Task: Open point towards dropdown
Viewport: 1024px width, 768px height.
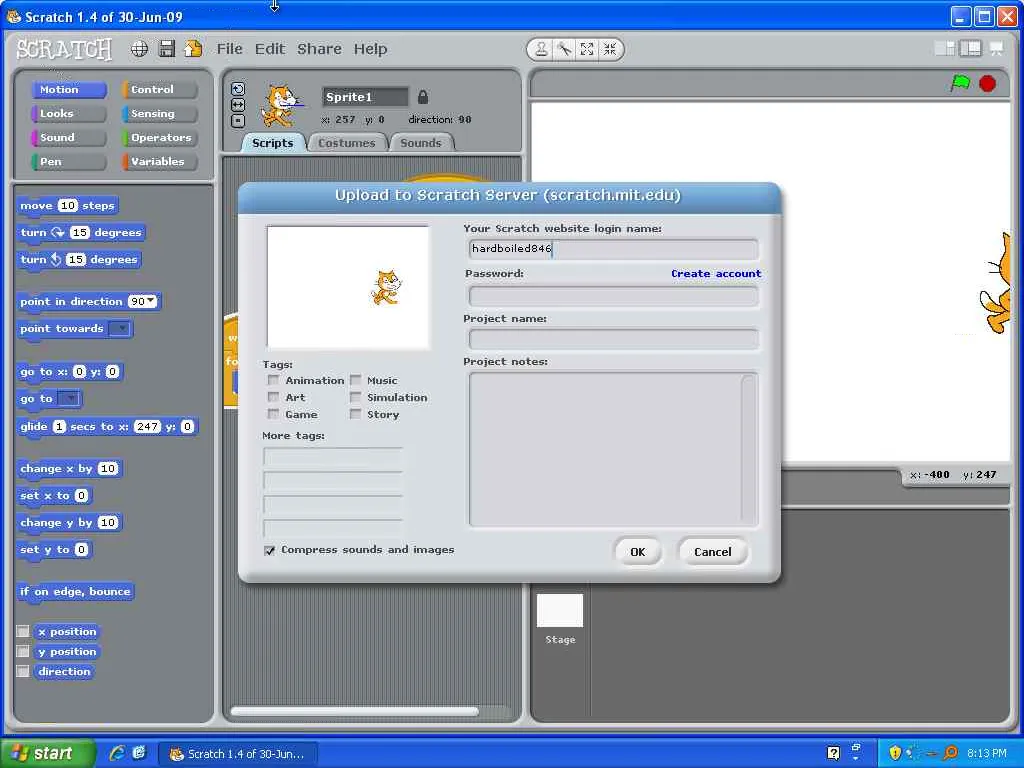Action: pyautogui.click(x=120, y=328)
